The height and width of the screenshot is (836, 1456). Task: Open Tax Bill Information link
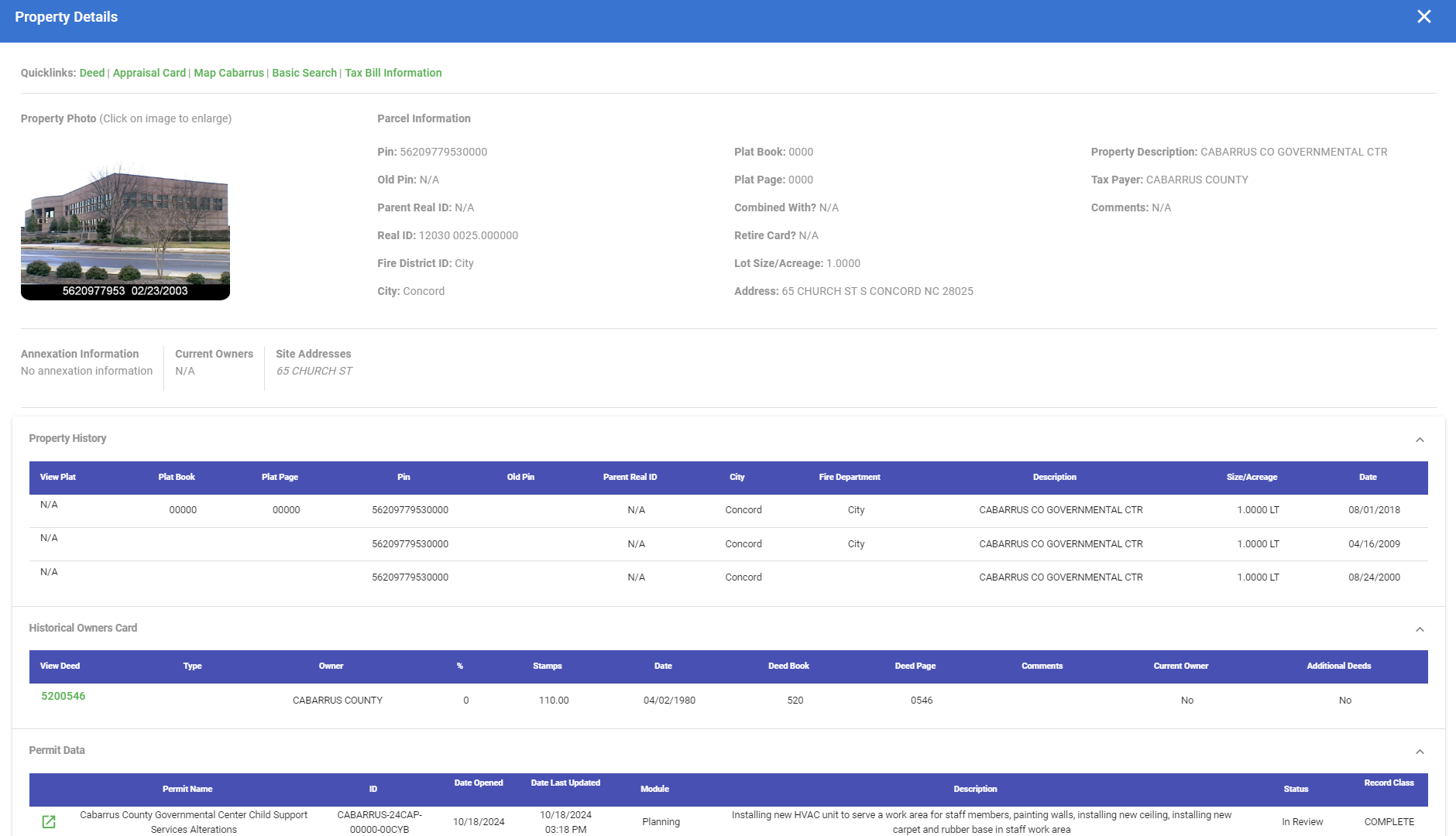pyautogui.click(x=393, y=73)
